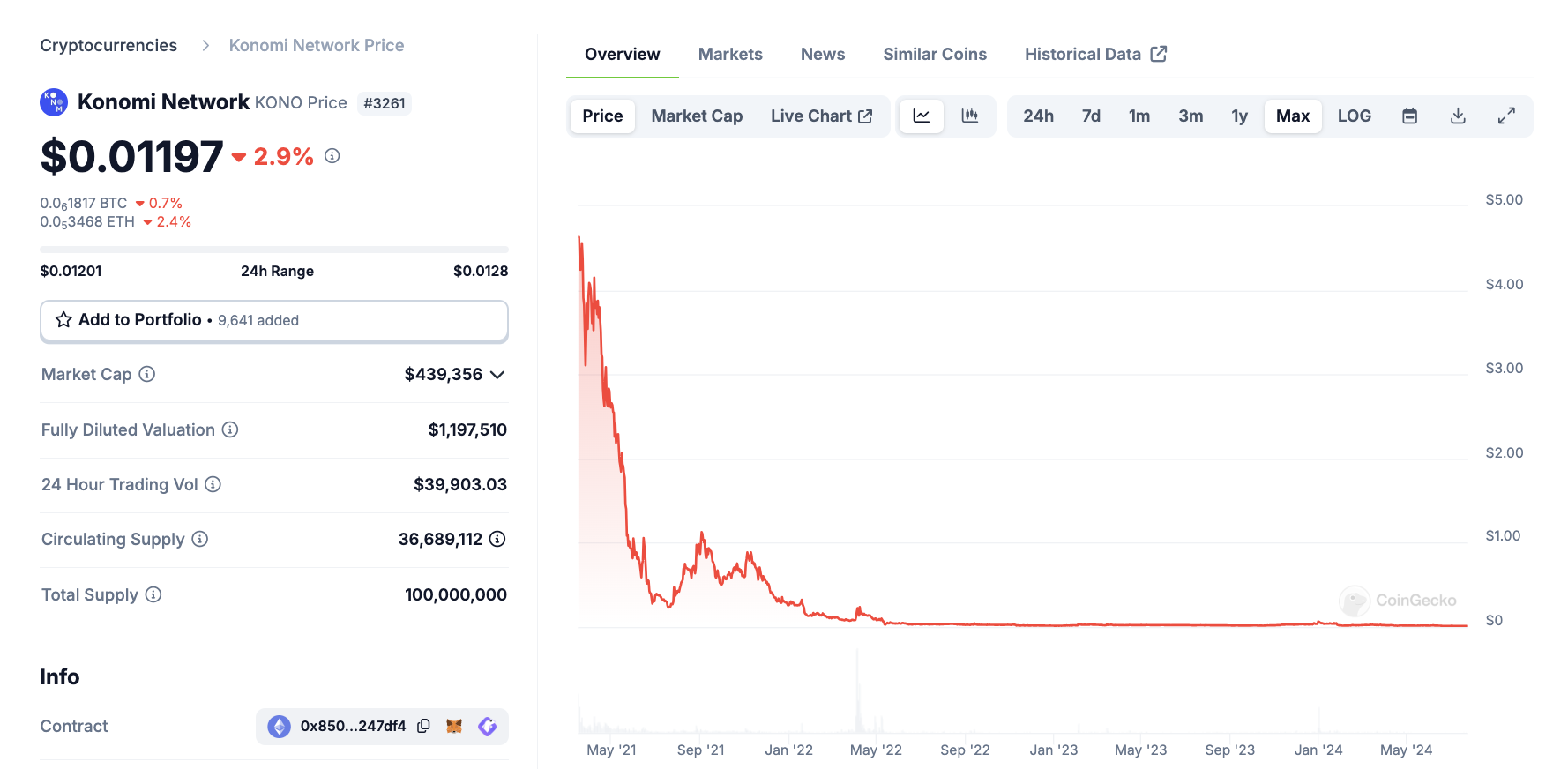This screenshot has width=1568, height=769.
Task: Open the calendar date range picker
Action: point(1409,116)
